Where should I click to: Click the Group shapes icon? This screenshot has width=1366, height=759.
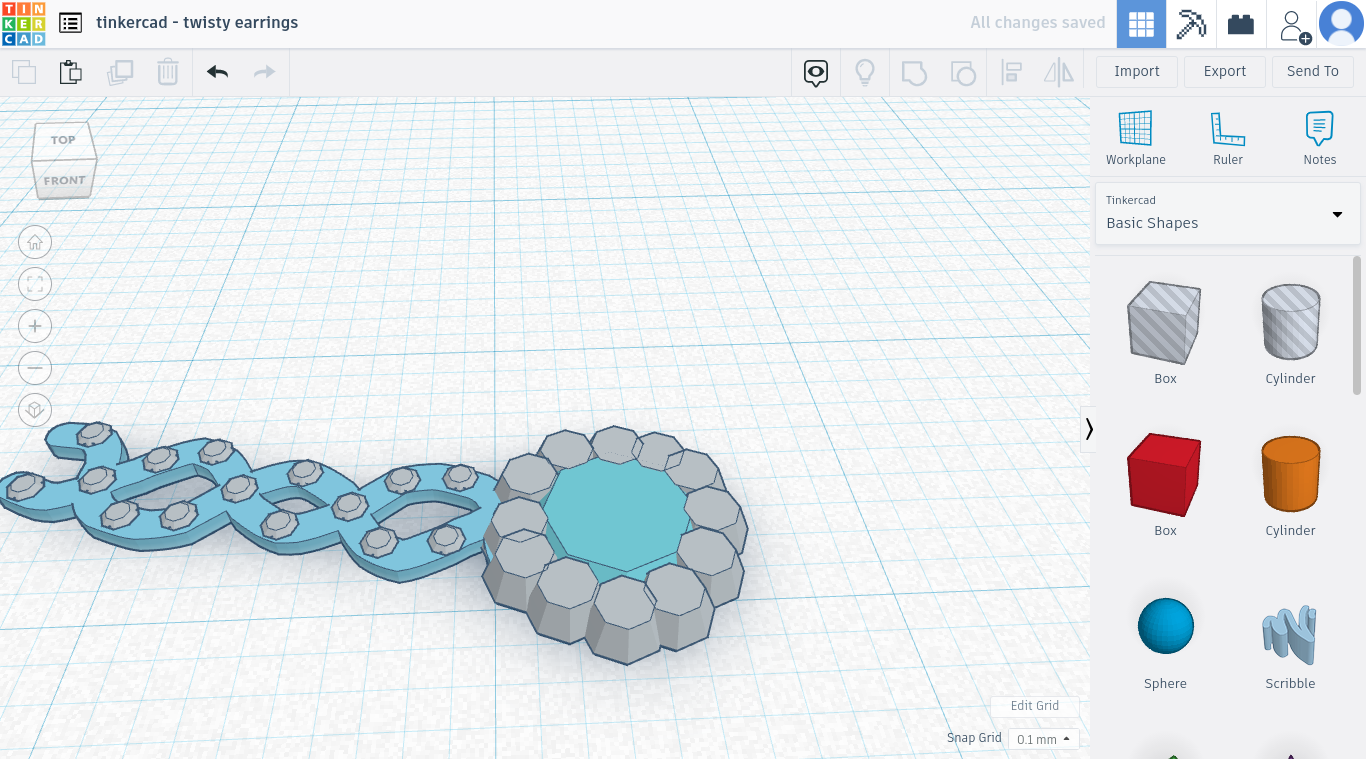(914, 72)
